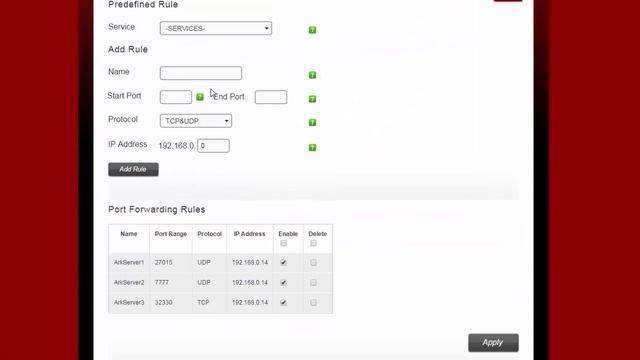Click port range value 27015
The width and height of the screenshot is (640, 360).
pyautogui.click(x=163, y=262)
